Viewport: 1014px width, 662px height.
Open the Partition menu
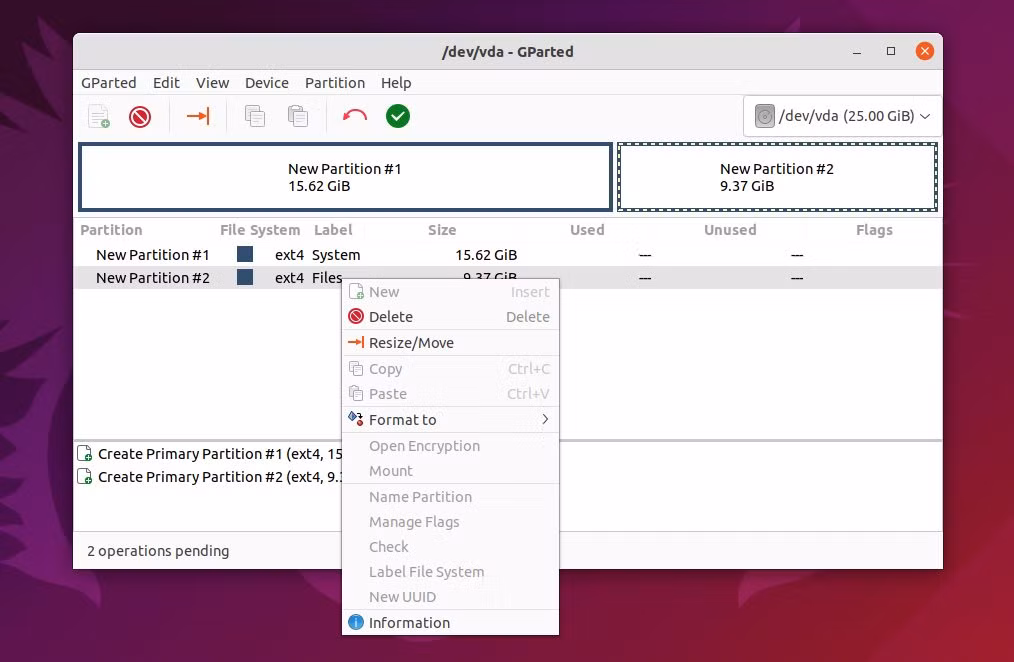point(335,83)
